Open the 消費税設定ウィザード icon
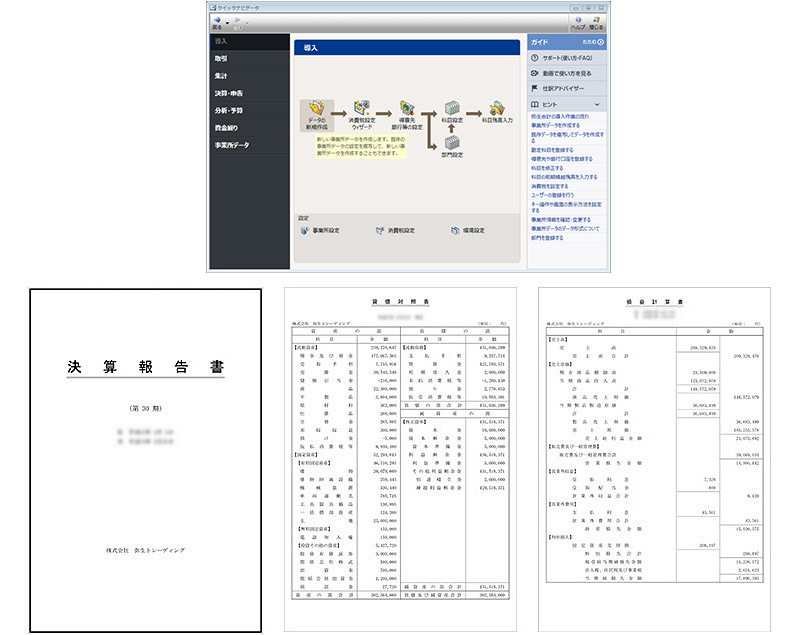Screen dimensions: 800x635 [x=363, y=110]
